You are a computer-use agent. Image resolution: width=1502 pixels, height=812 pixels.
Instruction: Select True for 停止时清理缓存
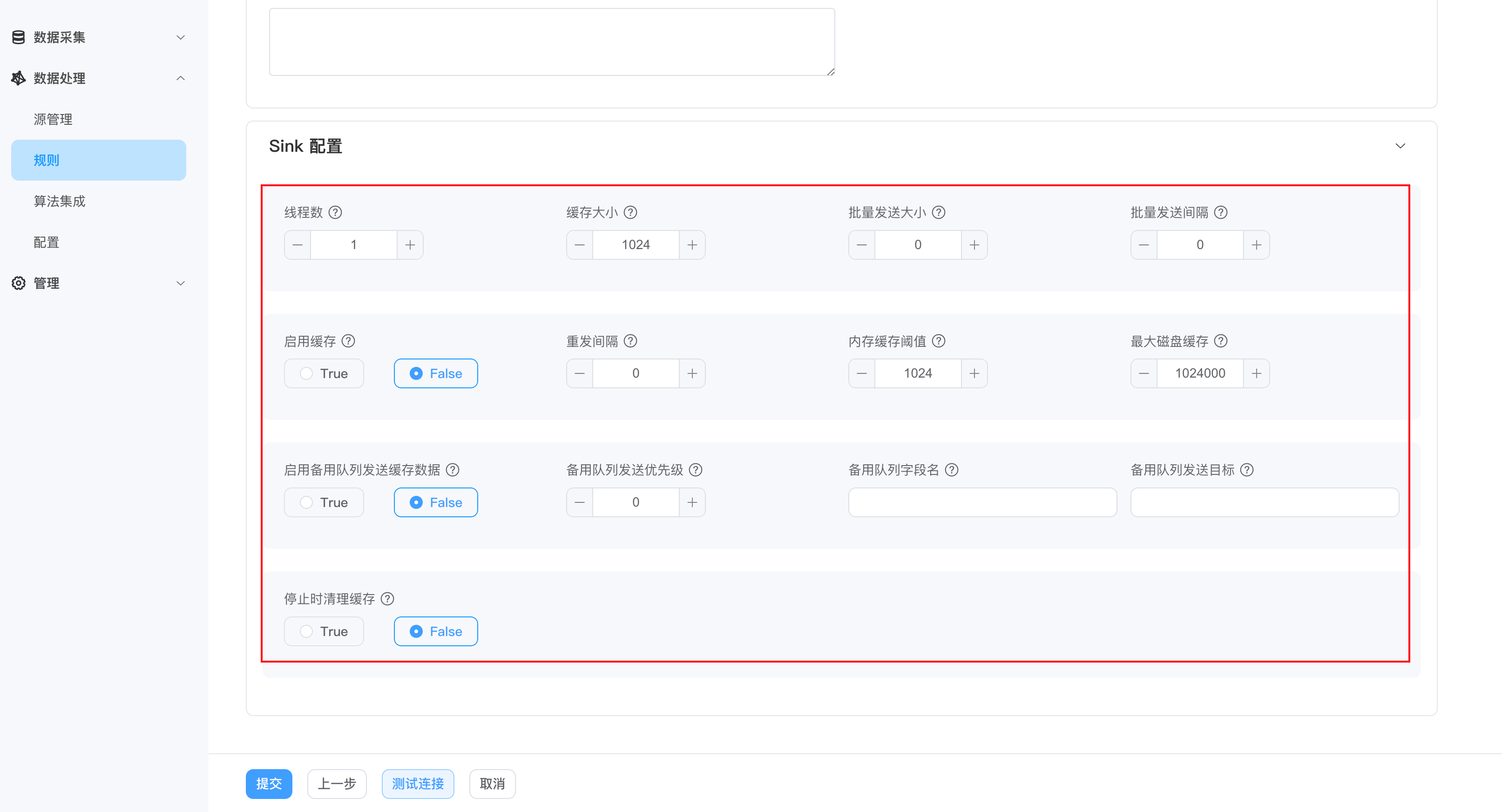coord(324,631)
